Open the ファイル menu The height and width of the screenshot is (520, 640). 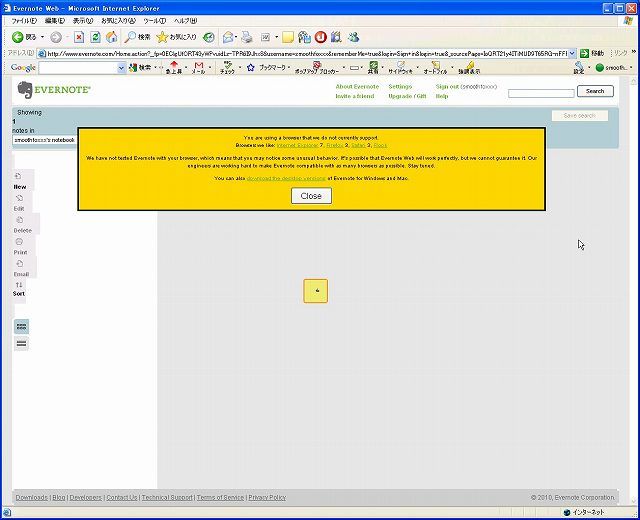pyautogui.click(x=24, y=21)
